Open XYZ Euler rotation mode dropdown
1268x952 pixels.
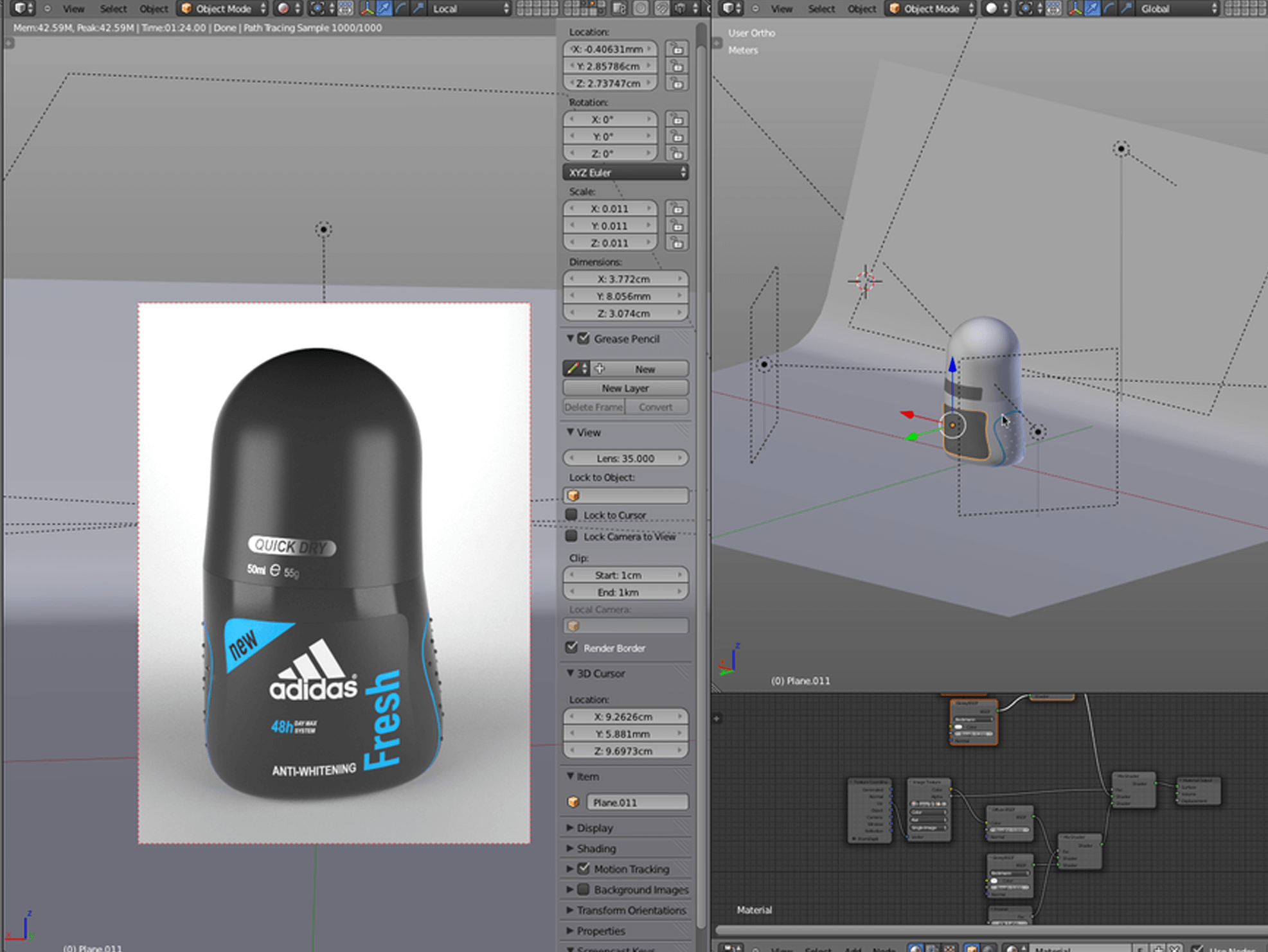pyautogui.click(x=626, y=172)
